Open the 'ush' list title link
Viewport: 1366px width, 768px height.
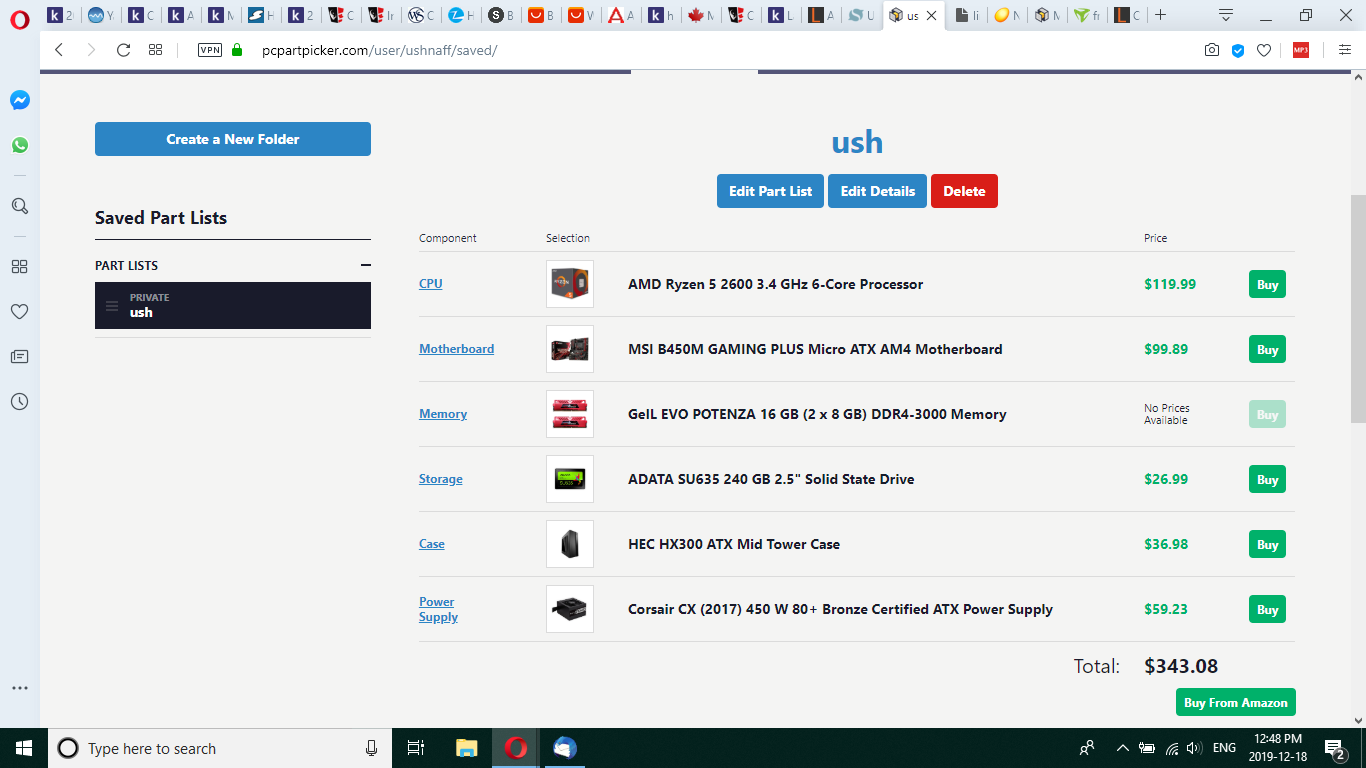coord(857,142)
